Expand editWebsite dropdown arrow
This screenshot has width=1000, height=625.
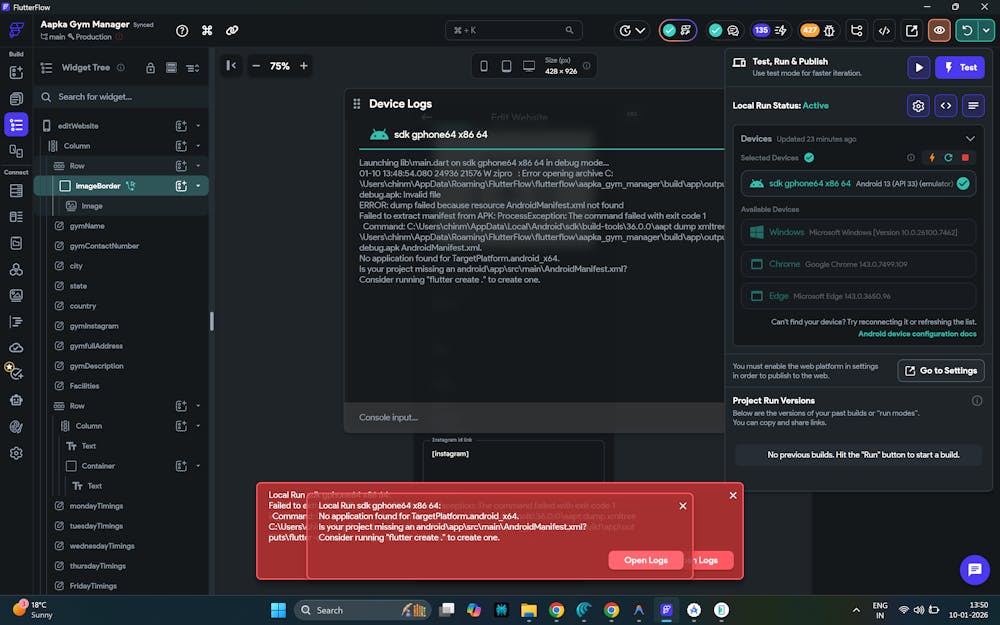pyautogui.click(x=198, y=126)
